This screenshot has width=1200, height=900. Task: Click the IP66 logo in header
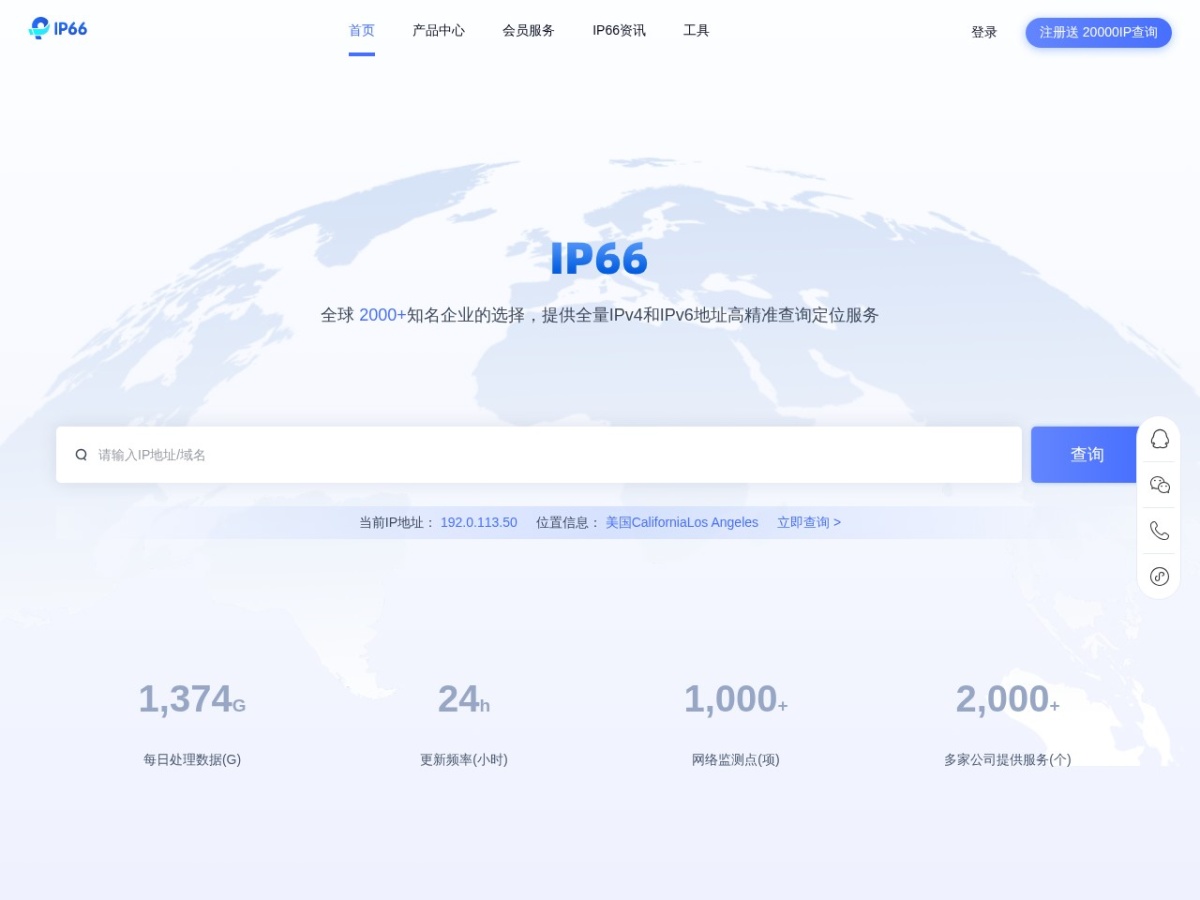pos(58,28)
